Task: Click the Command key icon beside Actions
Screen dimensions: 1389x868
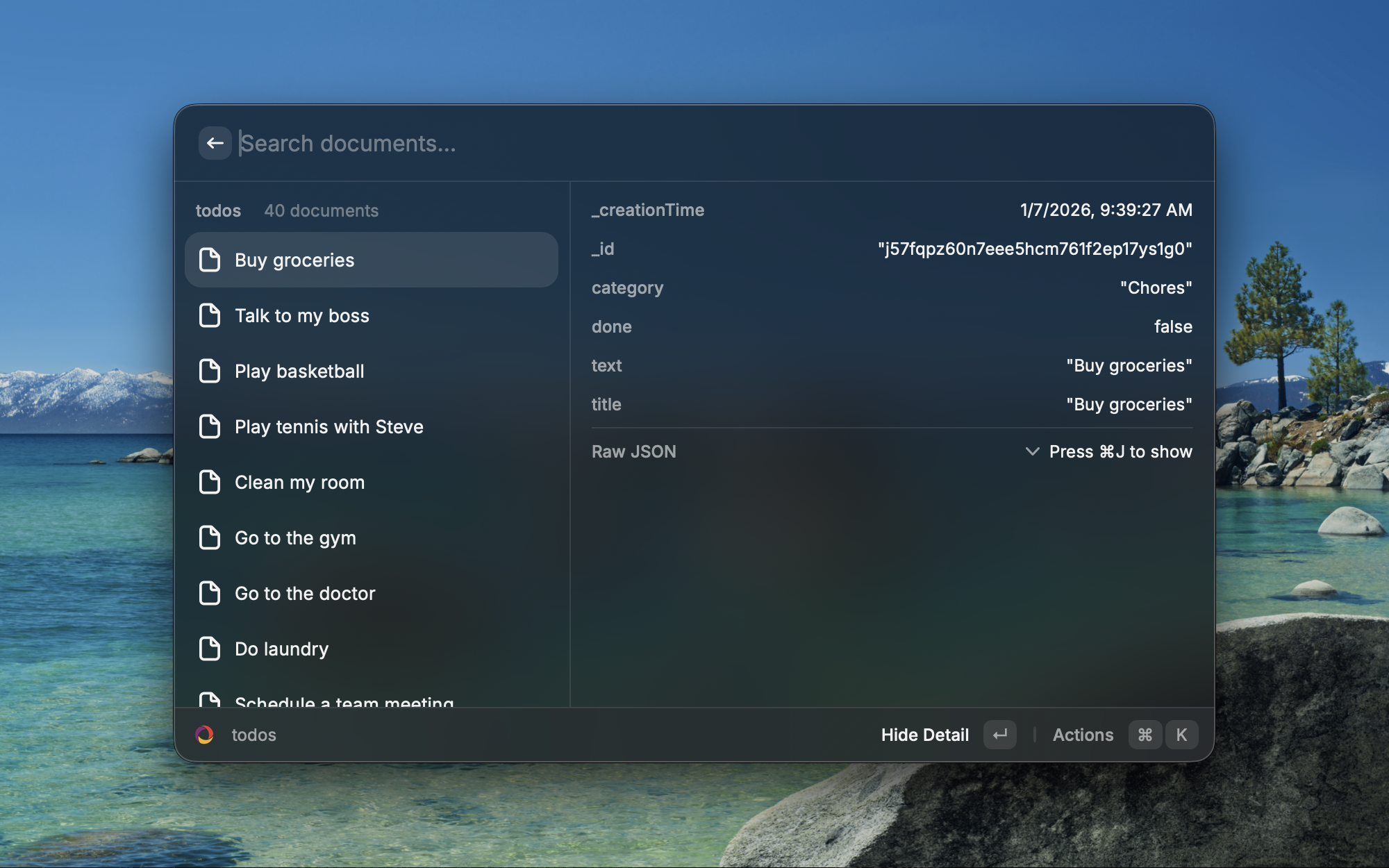Action: click(1145, 735)
